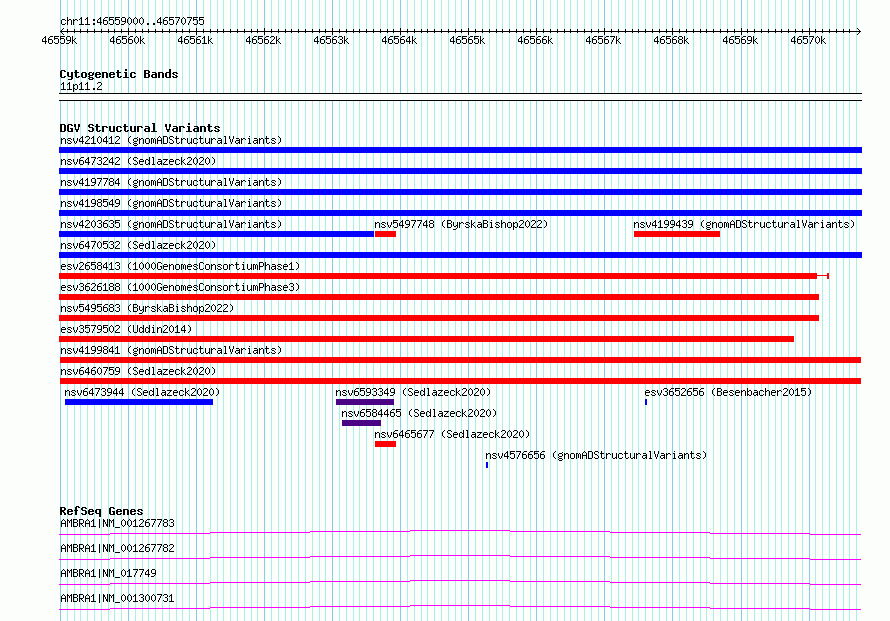The image size is (890, 621).
Task: Open the nsv4197784 variant label
Action: (171, 182)
